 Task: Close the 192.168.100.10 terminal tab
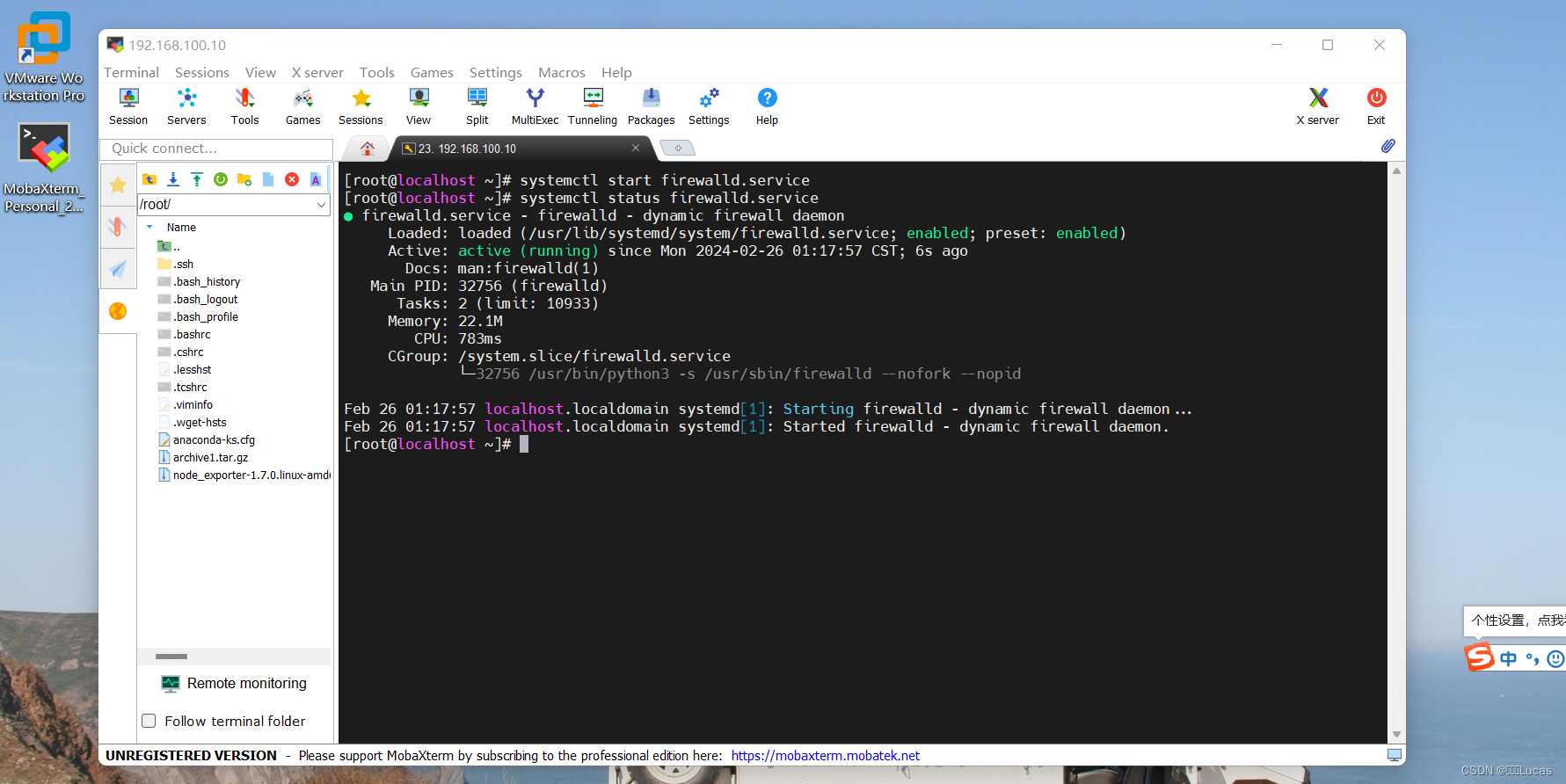(636, 148)
